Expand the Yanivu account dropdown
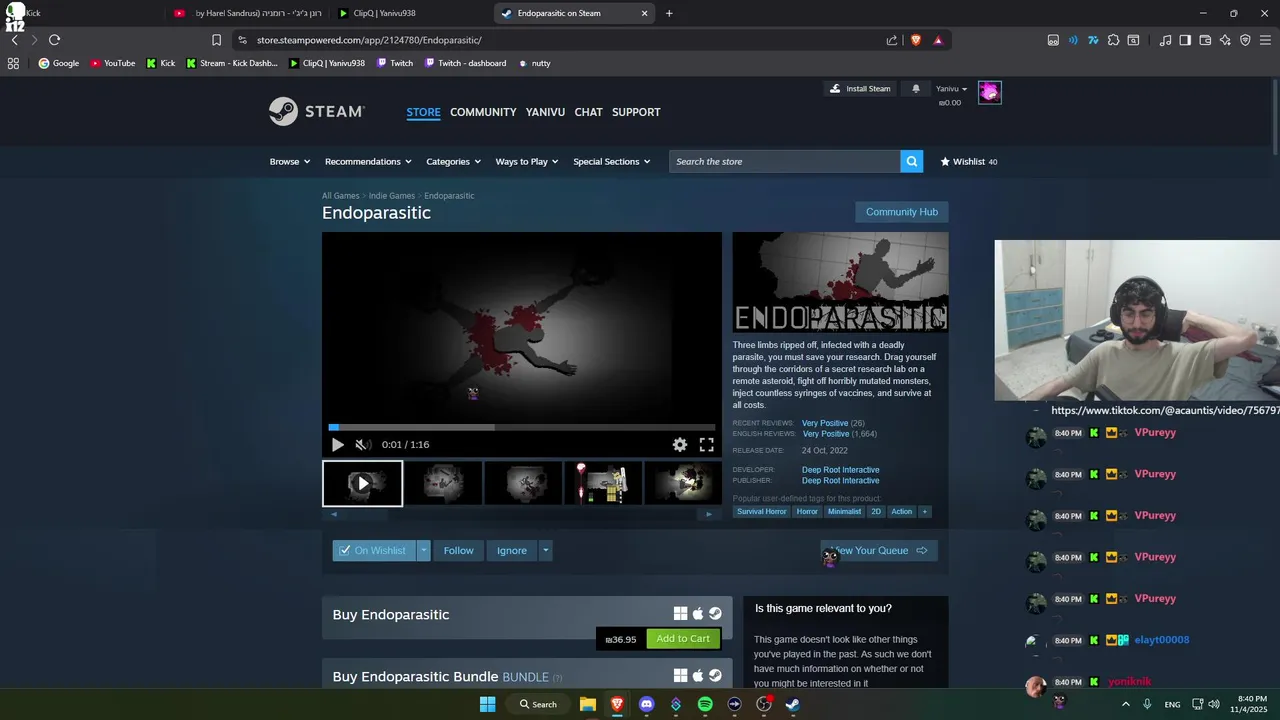1280x720 pixels. (951, 89)
